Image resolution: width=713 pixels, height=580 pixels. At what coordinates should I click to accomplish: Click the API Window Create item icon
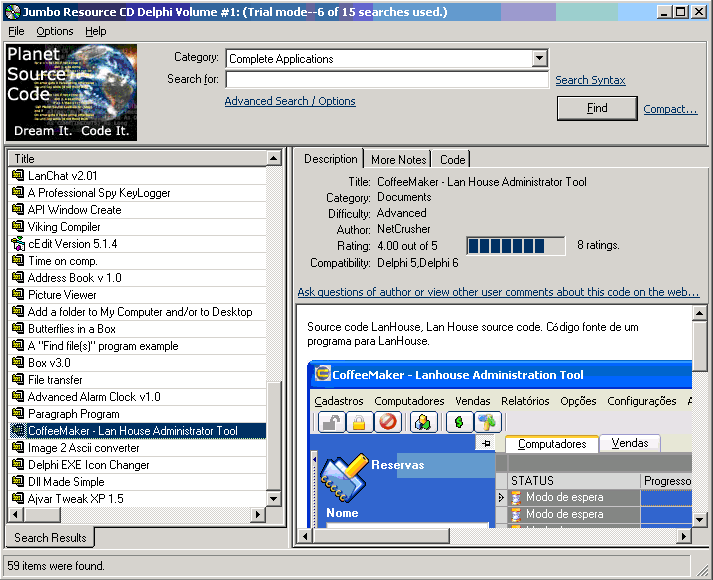pos(18,209)
